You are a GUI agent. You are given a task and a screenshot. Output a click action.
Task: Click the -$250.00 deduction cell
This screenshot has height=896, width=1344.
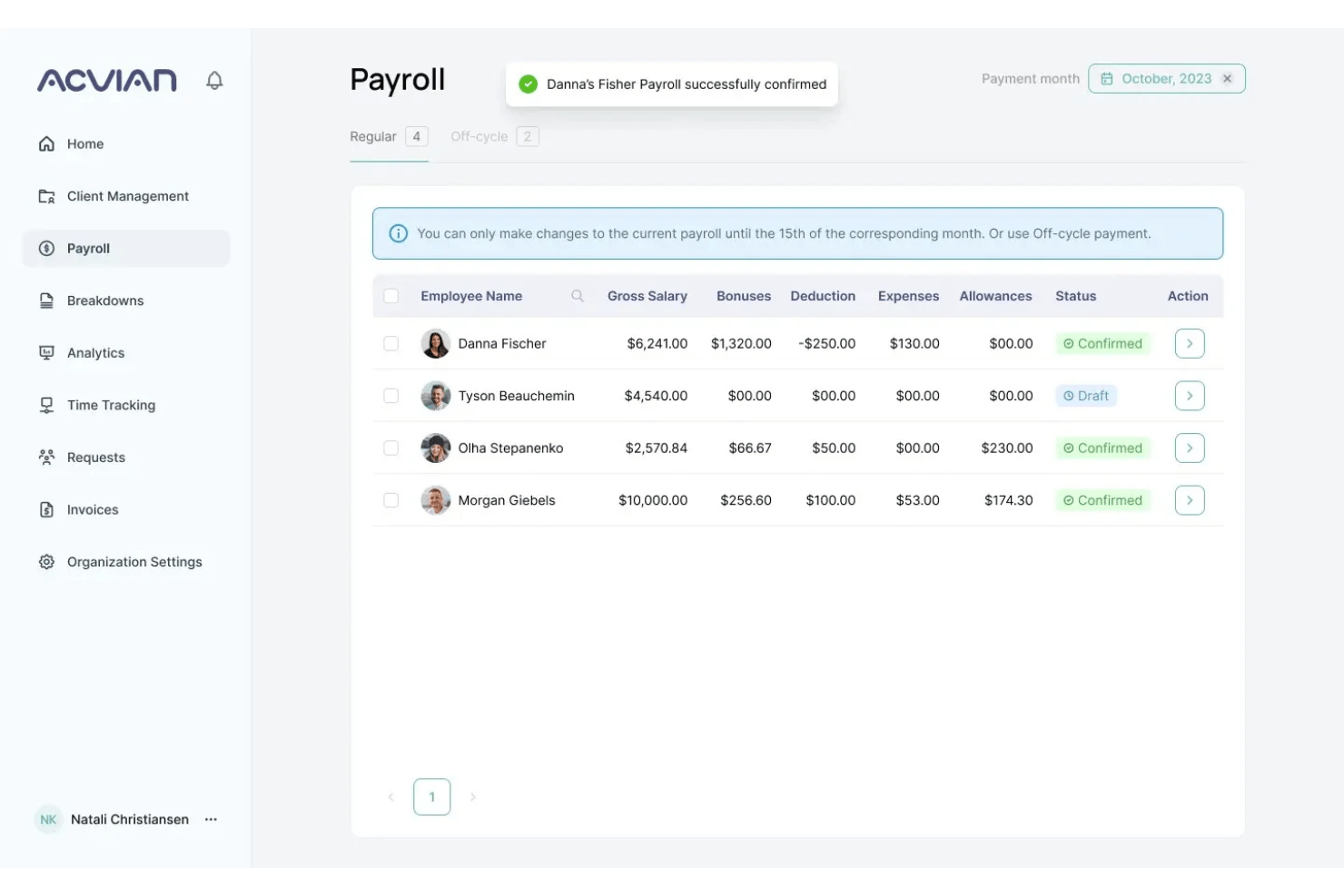point(827,343)
